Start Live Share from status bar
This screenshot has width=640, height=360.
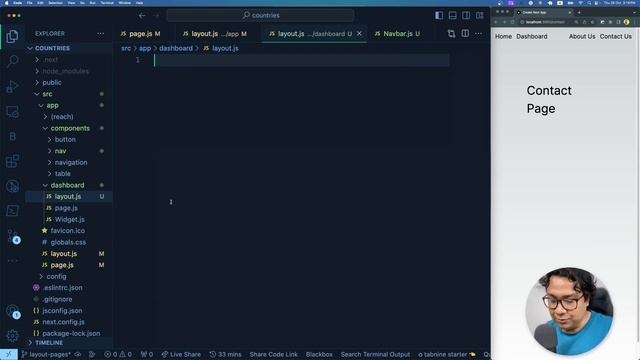pyautogui.click(x=181, y=354)
